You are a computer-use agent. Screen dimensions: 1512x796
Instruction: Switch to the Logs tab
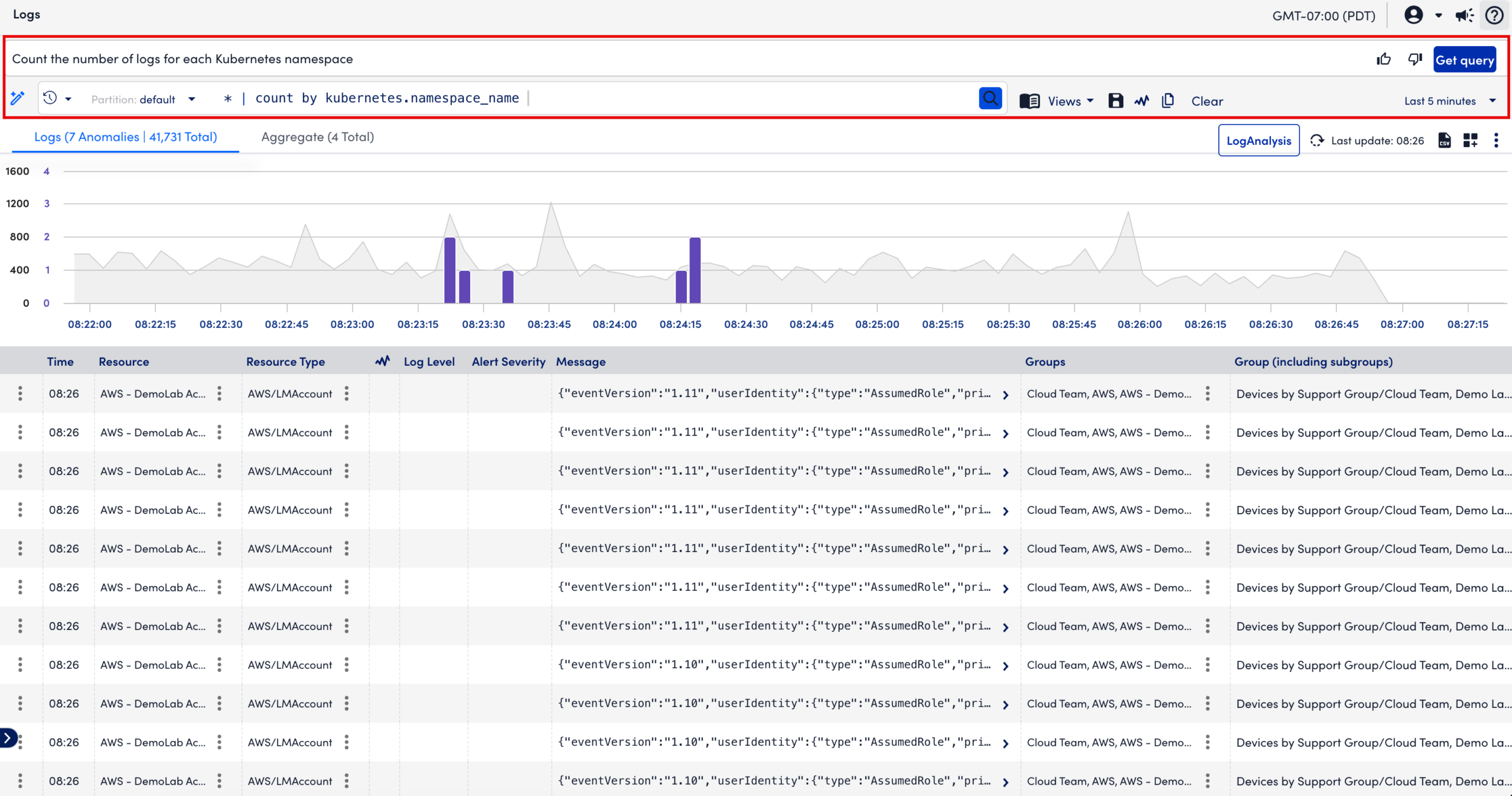pyautogui.click(x=125, y=137)
